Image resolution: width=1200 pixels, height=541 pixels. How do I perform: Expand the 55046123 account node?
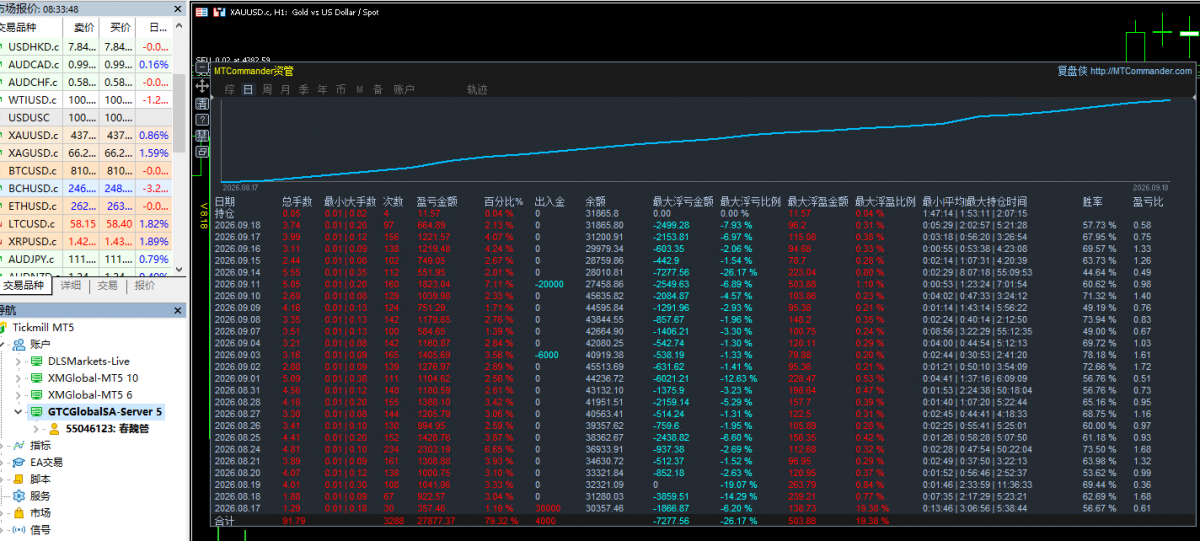[x=36, y=428]
